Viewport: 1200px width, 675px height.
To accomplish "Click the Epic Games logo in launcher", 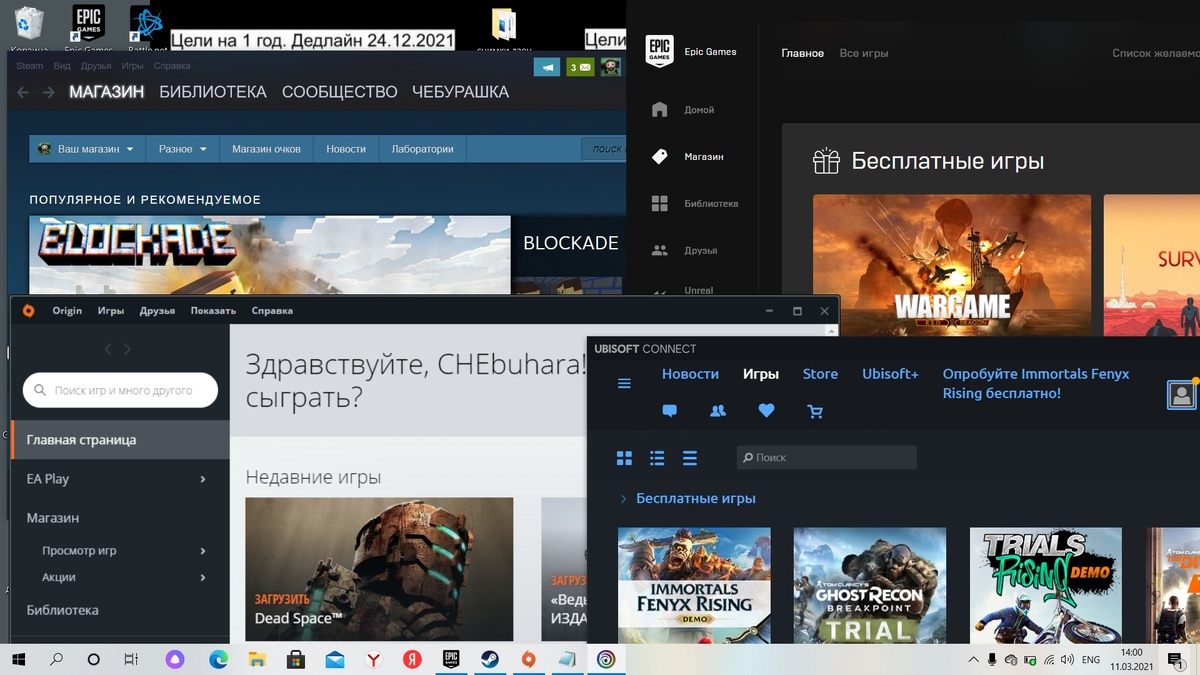I will coord(659,52).
